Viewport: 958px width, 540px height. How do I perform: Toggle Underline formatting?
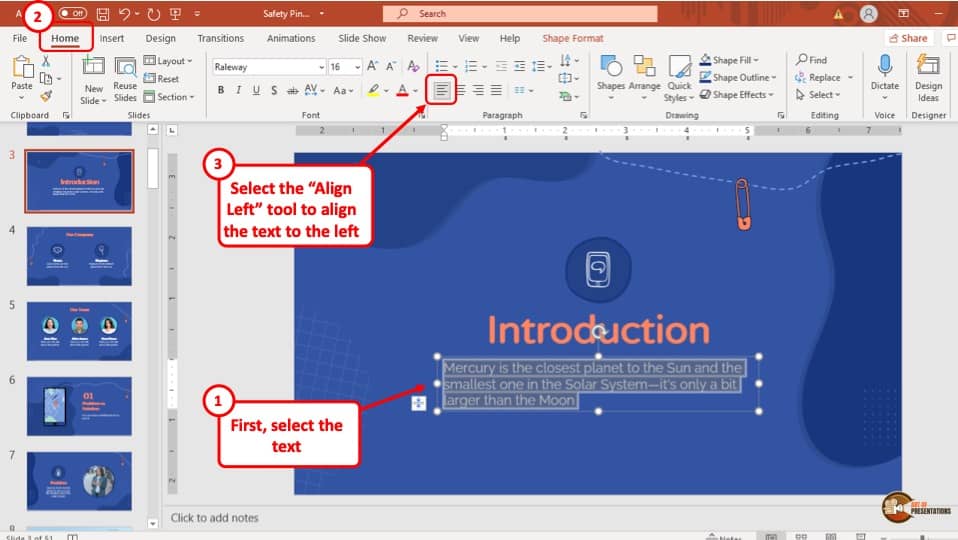(x=256, y=90)
